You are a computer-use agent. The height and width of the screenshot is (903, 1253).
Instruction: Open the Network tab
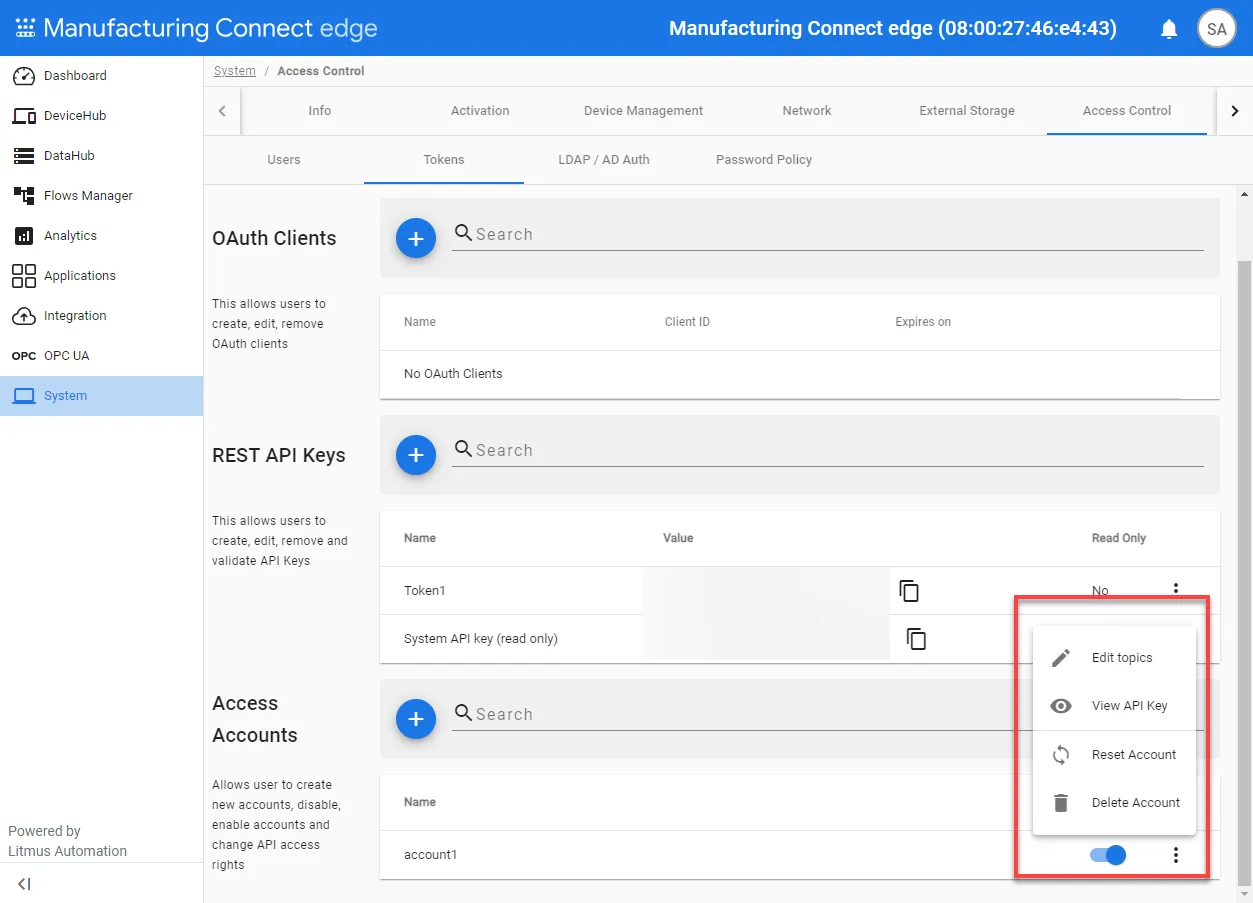807,111
